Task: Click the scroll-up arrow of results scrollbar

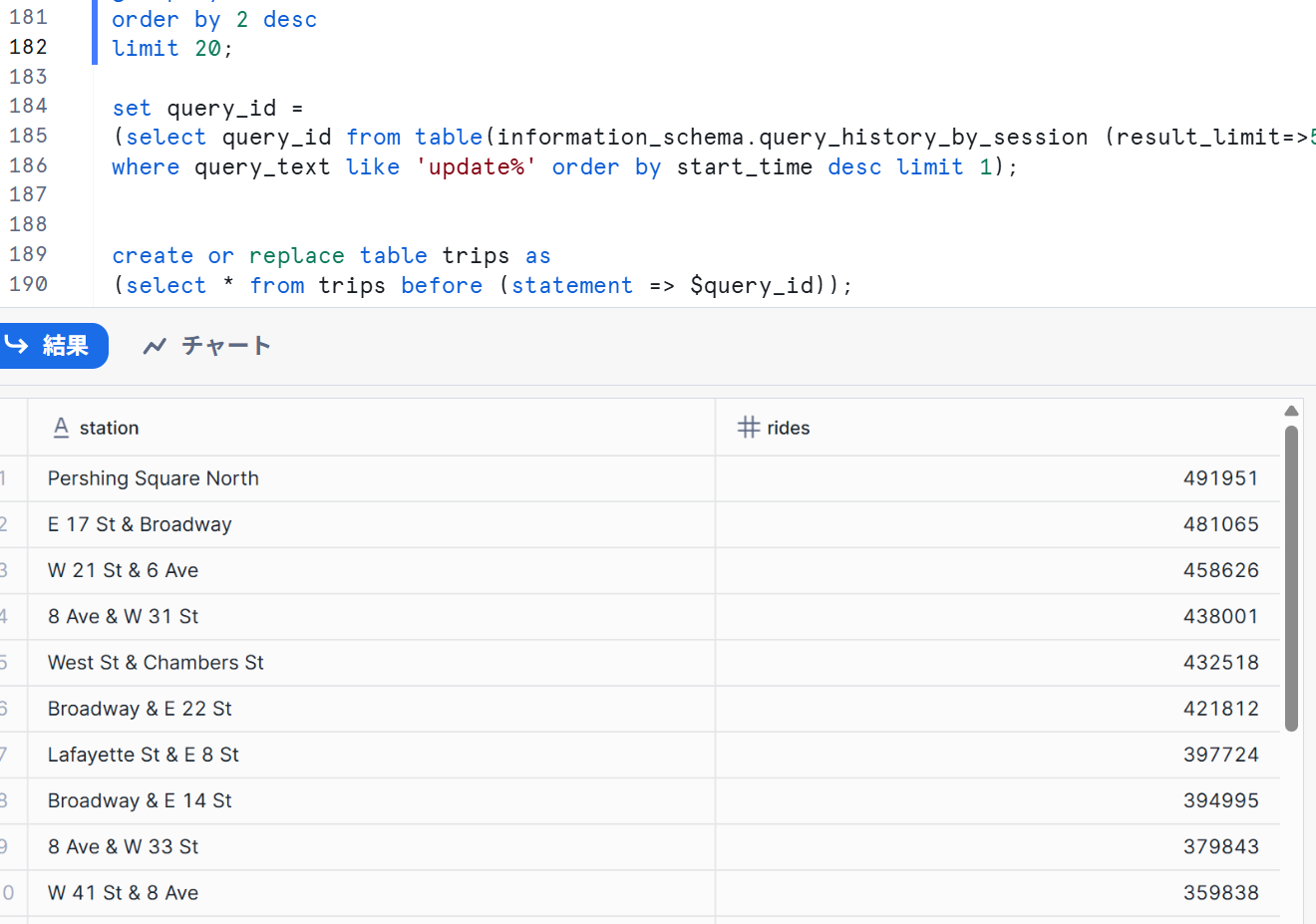Action: coord(1291,411)
